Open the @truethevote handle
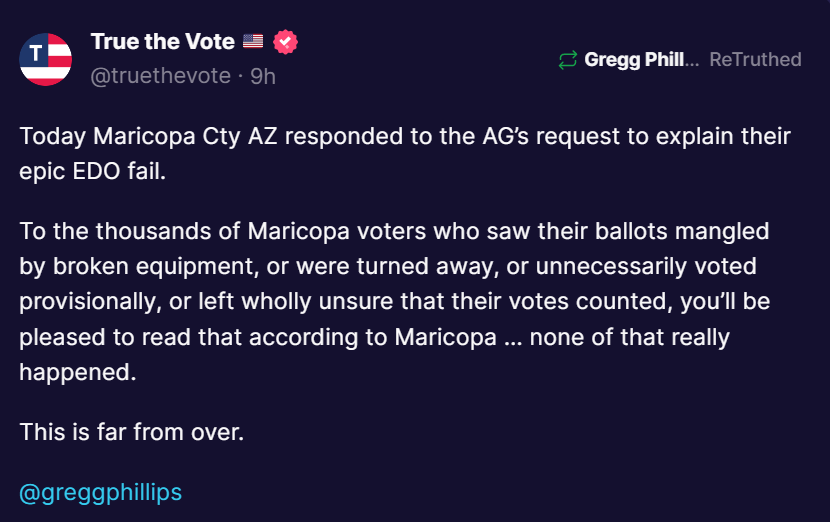 point(160,76)
